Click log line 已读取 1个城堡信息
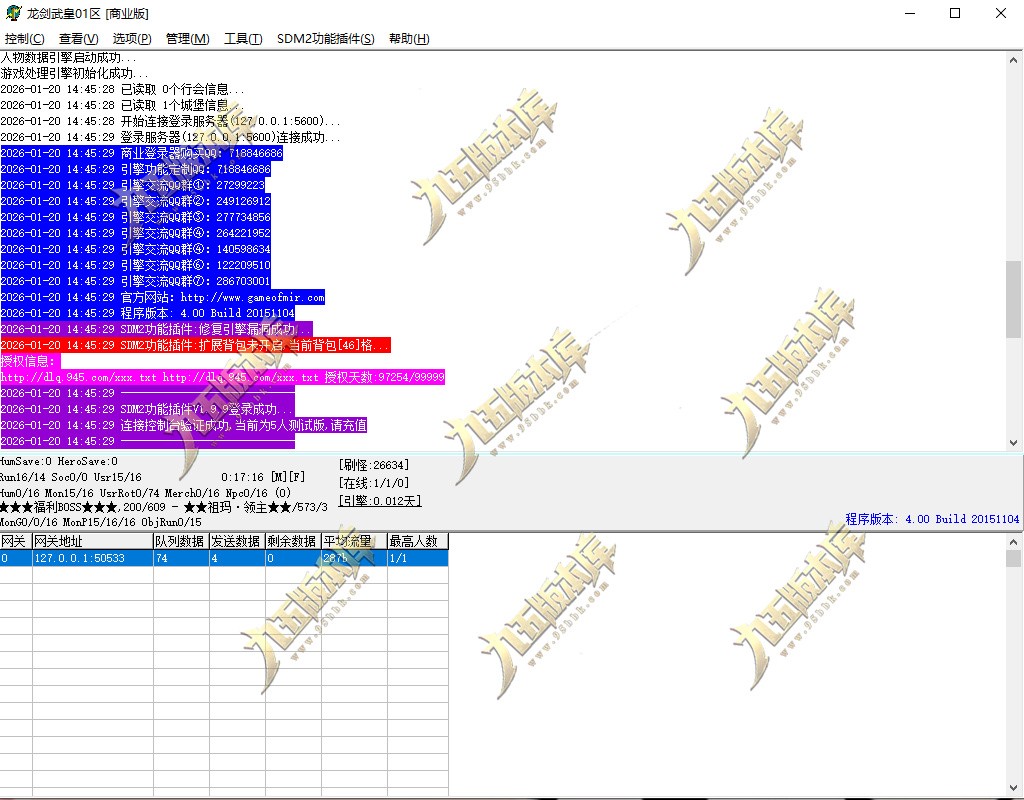 [x=123, y=105]
